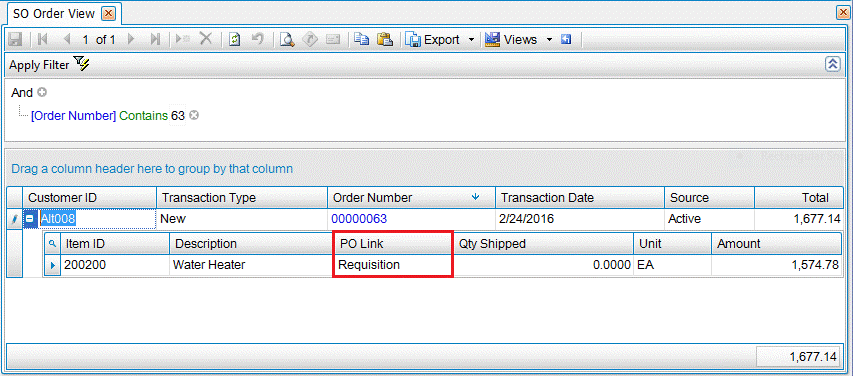Image resolution: width=853 pixels, height=376 pixels.
Task: Click the add new record icon
Action: [x=182, y=40]
